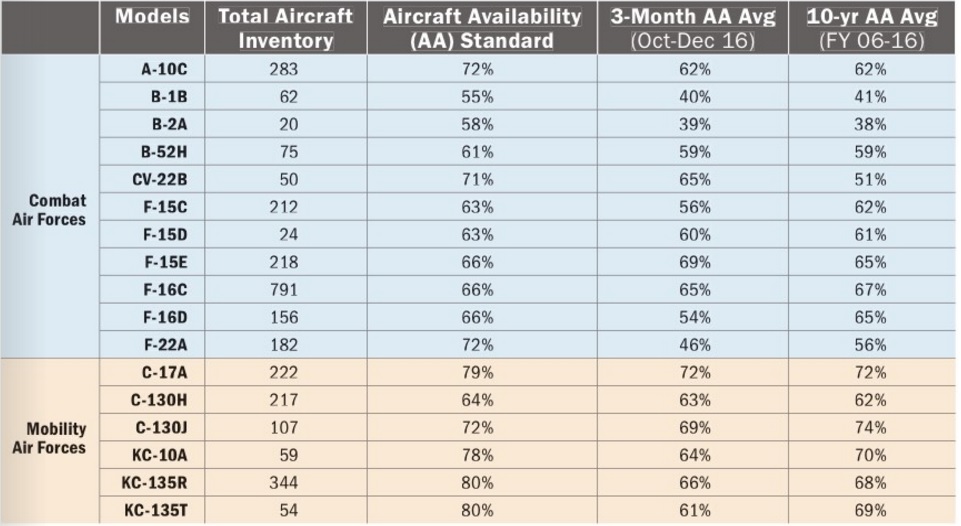
Task: Click the F-16C inventory value 791
Action: click(285, 290)
